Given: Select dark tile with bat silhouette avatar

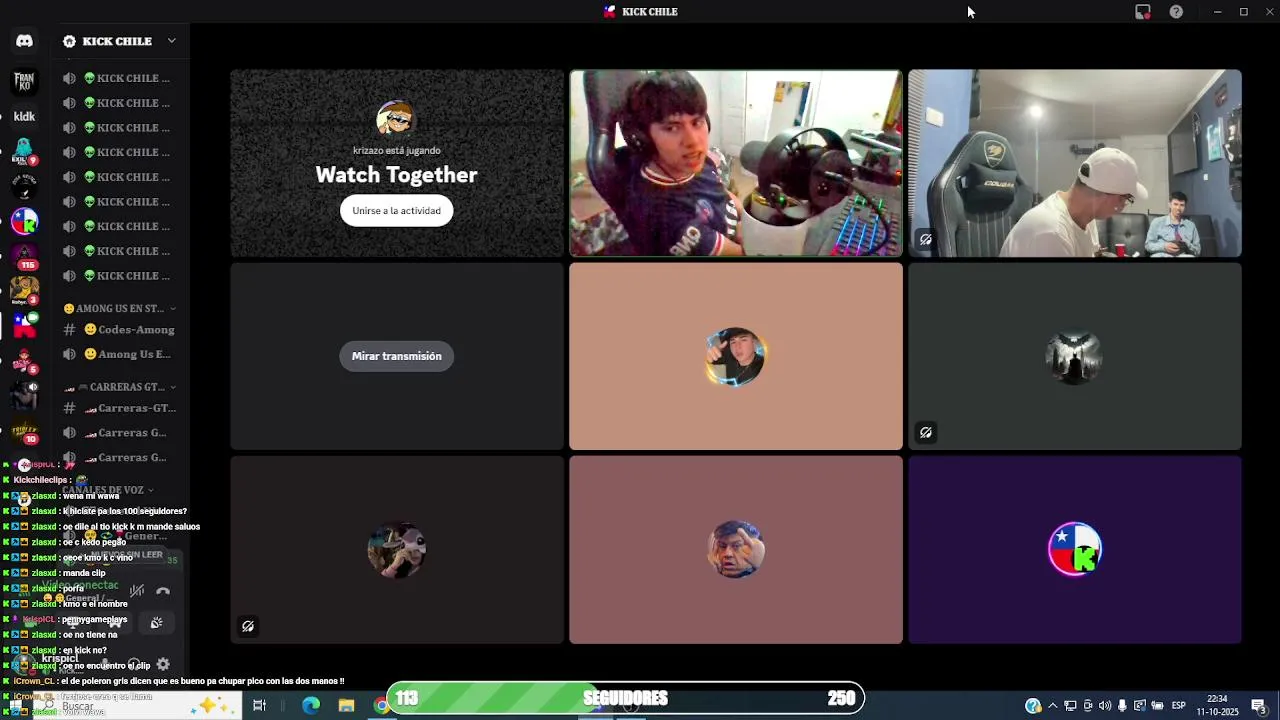Looking at the screenshot, I should click(1075, 356).
